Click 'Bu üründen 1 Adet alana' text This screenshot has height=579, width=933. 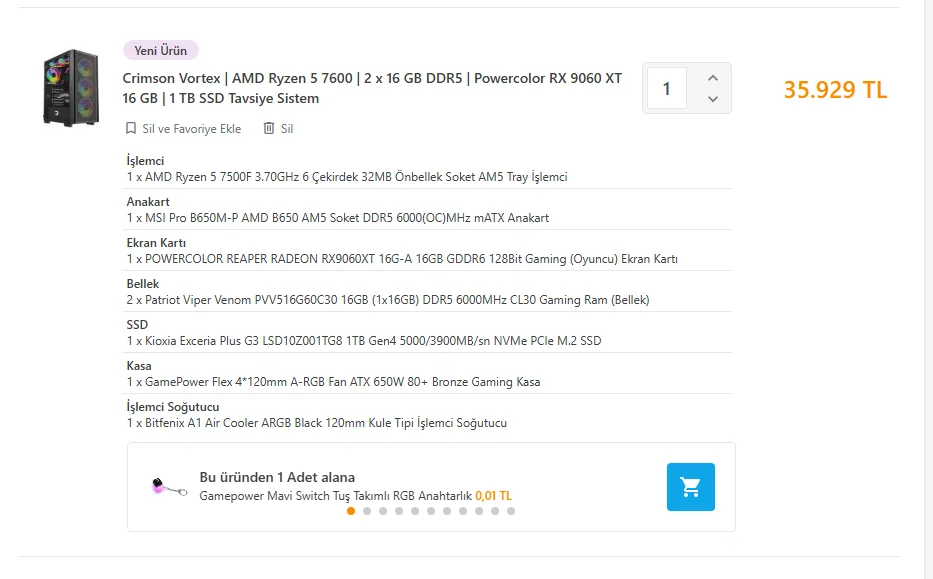(x=277, y=477)
